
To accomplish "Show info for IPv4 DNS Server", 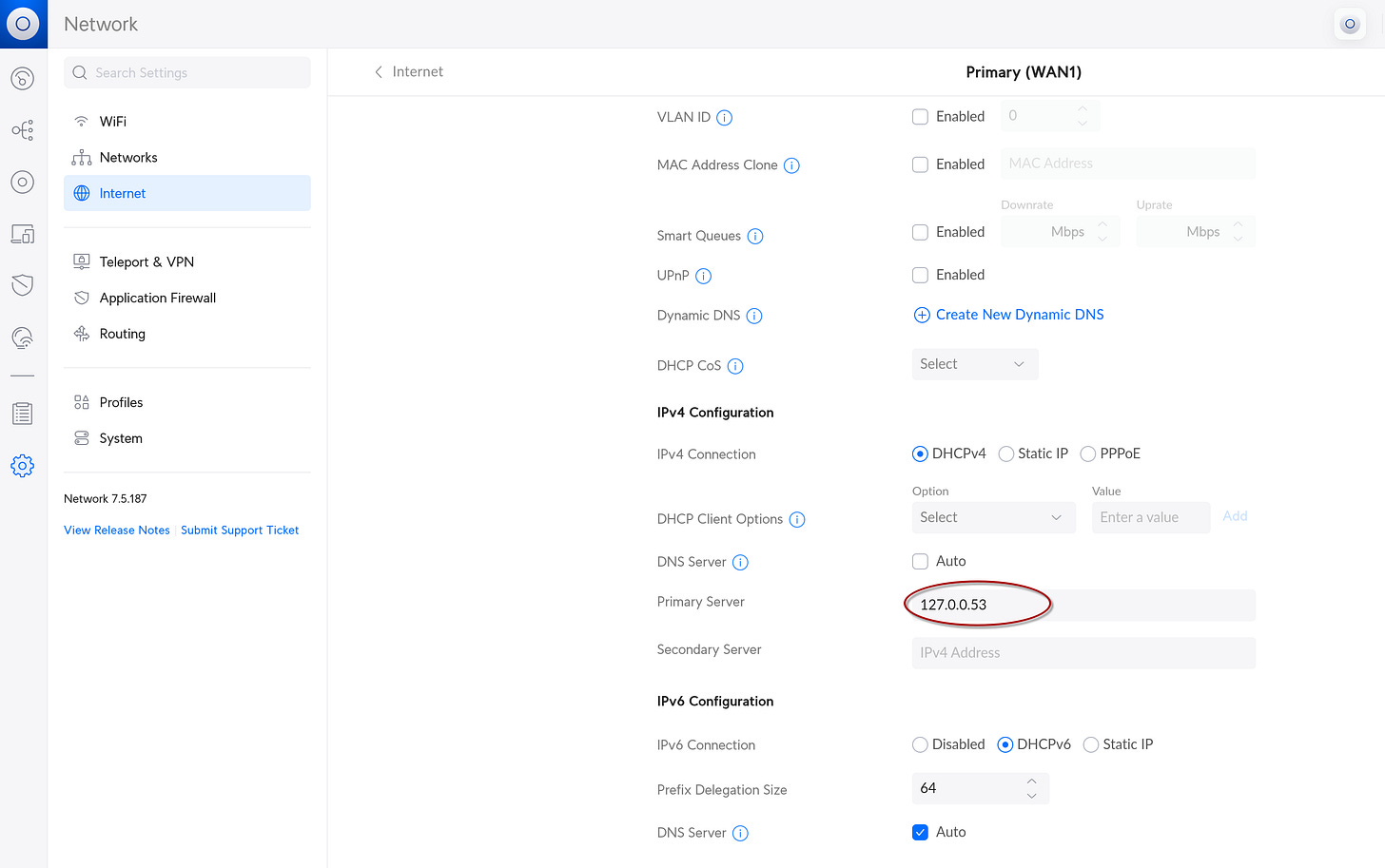I will tap(740, 563).
